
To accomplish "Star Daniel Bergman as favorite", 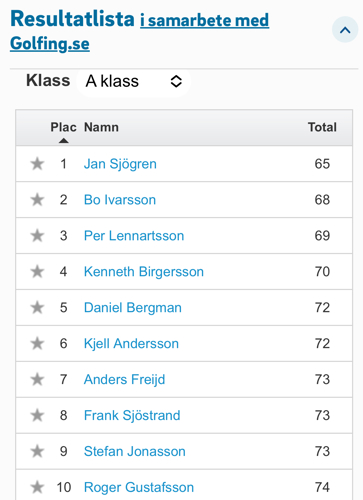I will point(37,307).
